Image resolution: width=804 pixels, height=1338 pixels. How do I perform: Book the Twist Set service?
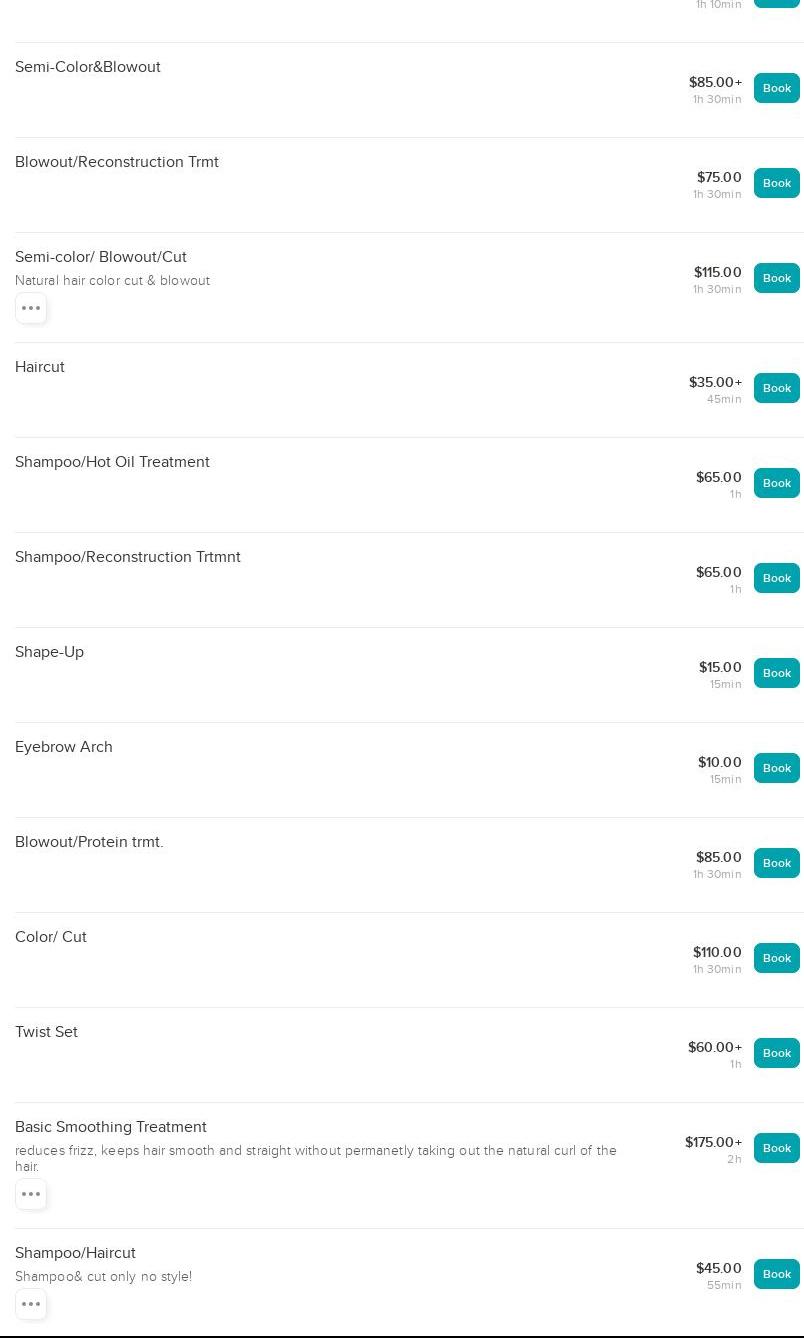click(x=776, y=1053)
